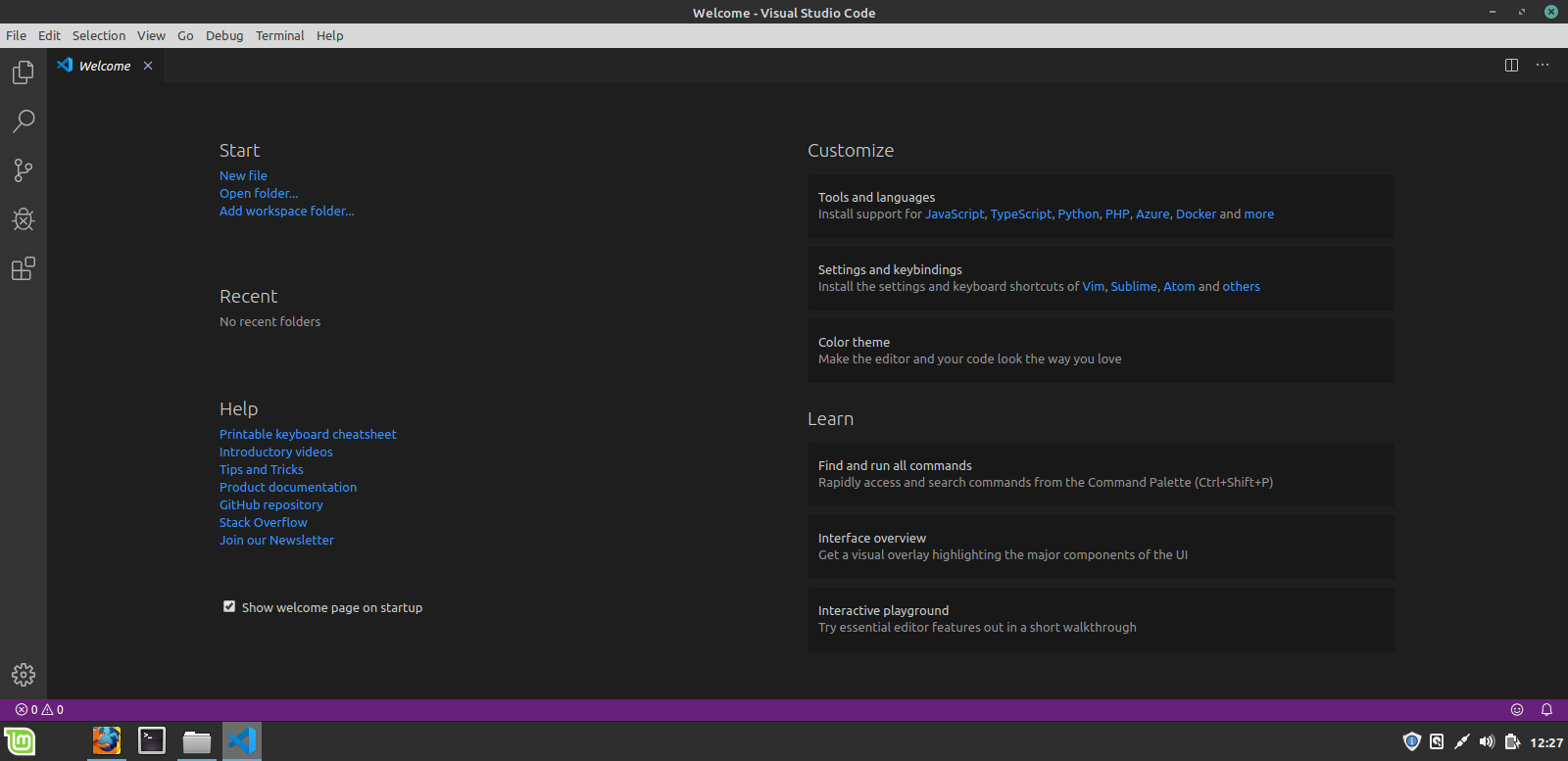Open the Terminal from the taskbar
This screenshot has height=761, width=1568.
152,740
